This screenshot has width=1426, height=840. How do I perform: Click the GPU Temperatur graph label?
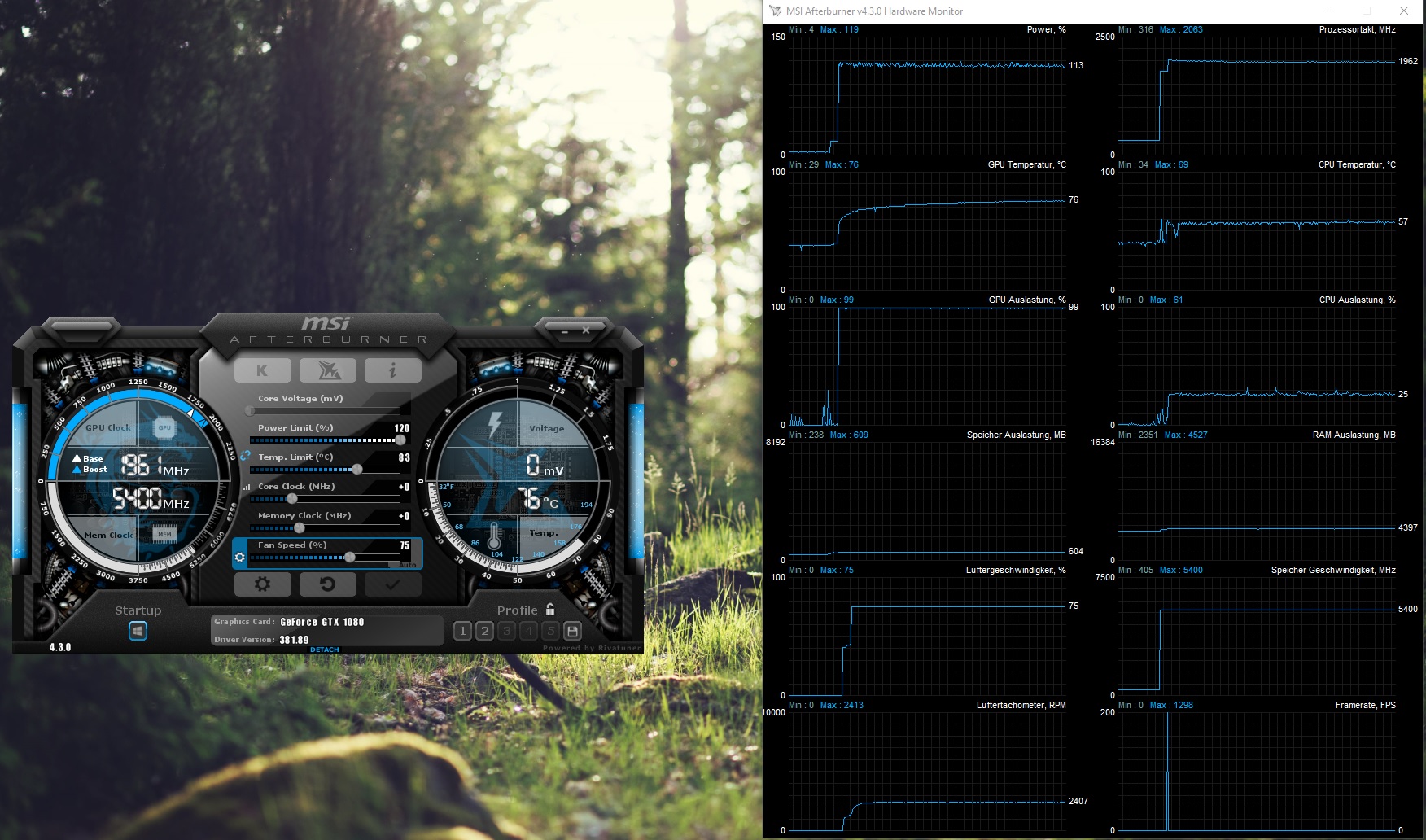click(1027, 164)
